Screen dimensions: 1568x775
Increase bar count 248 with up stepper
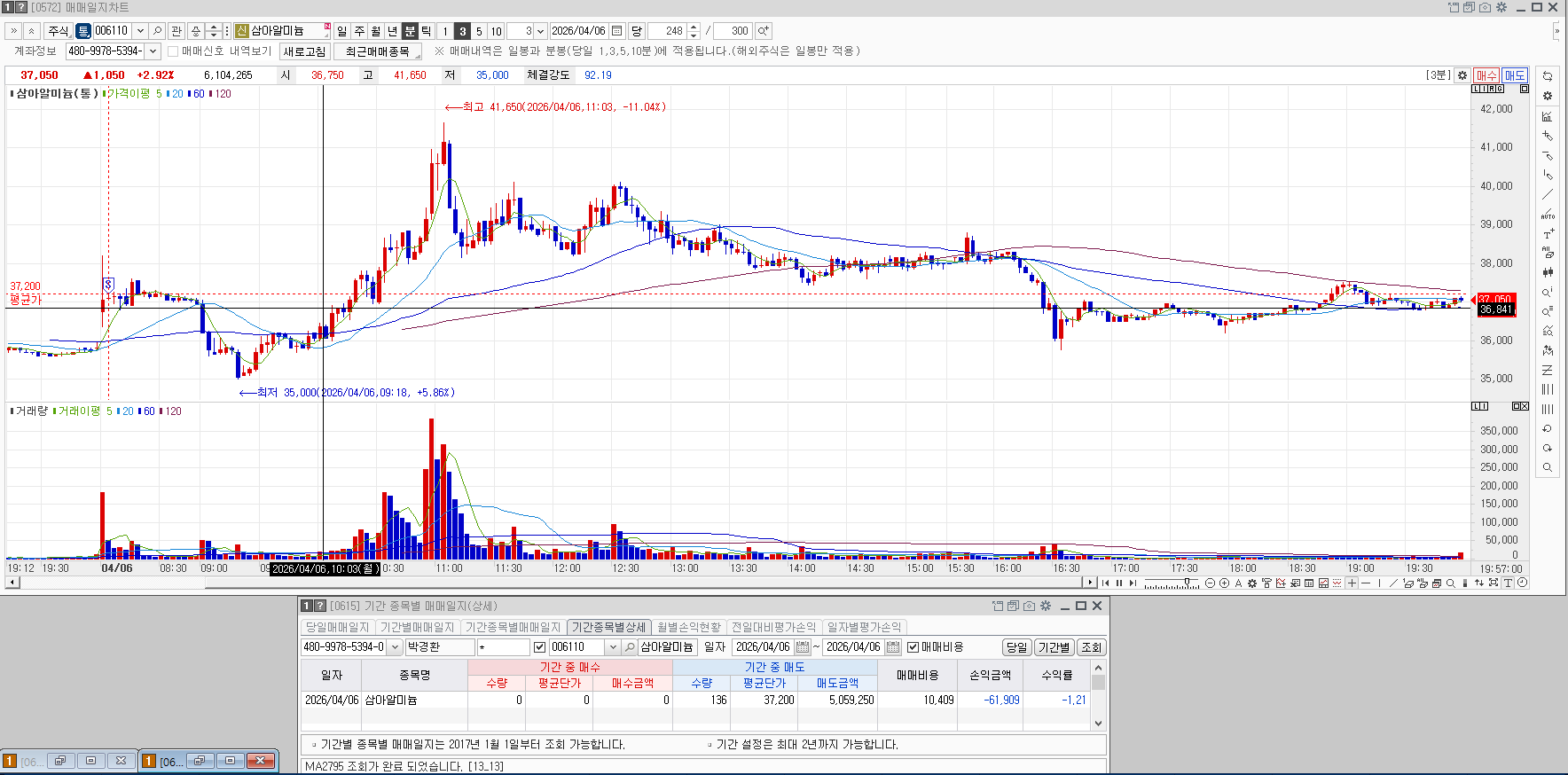[x=694, y=27]
